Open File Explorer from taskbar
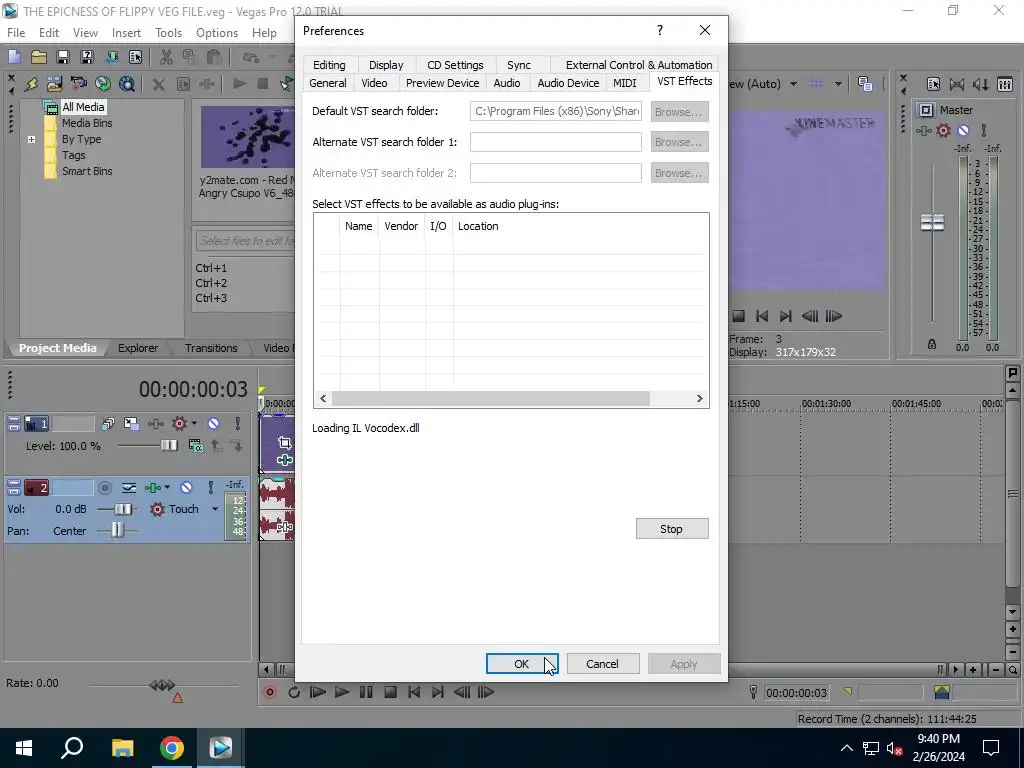Viewport: 1024px width, 768px height. [x=122, y=748]
